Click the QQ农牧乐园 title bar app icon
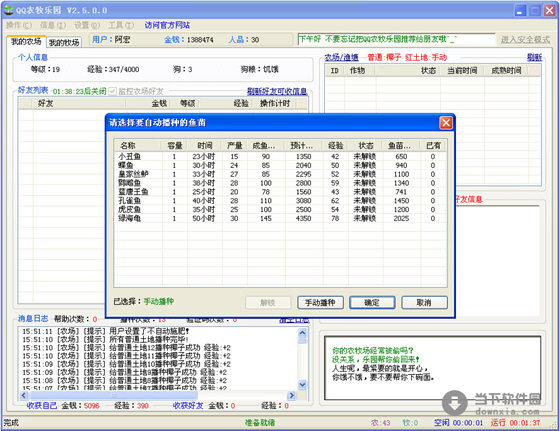 (x=8, y=10)
